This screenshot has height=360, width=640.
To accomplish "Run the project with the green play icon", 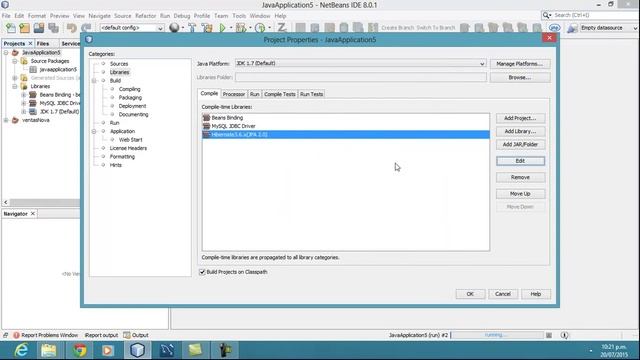I will pyautogui.click(x=222, y=27).
